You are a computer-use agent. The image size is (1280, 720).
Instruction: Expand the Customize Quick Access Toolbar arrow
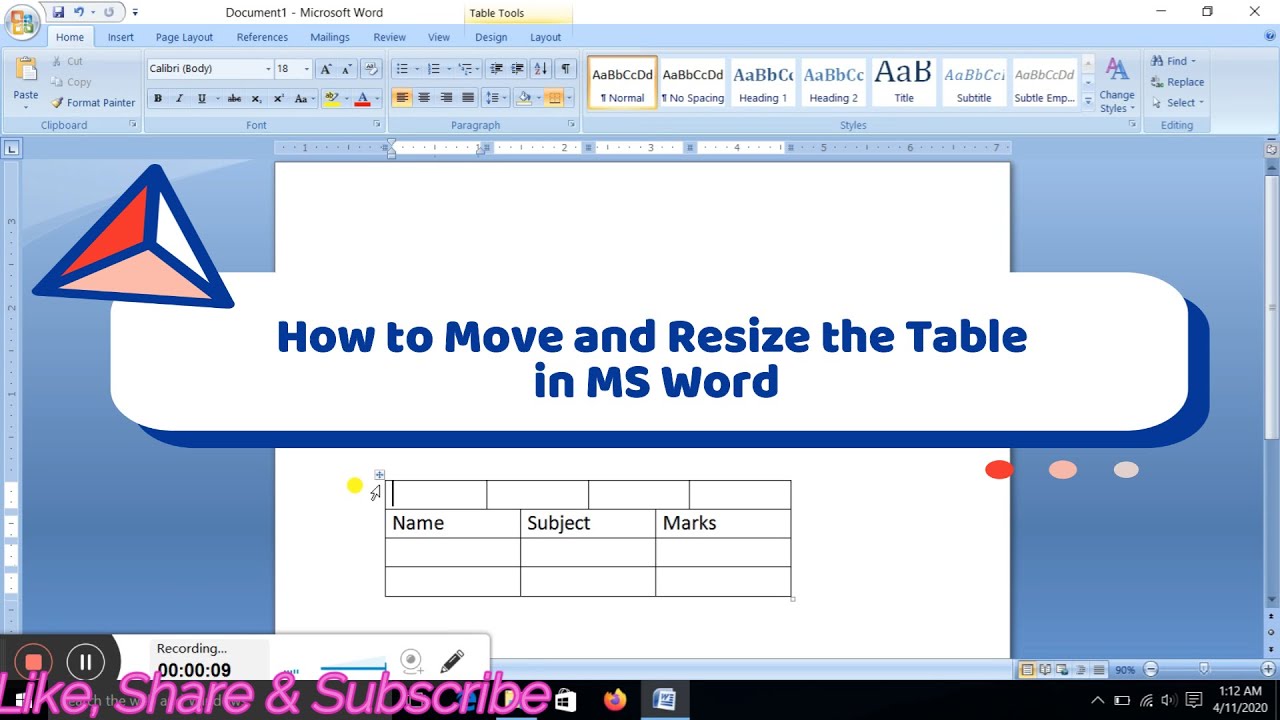tap(135, 13)
